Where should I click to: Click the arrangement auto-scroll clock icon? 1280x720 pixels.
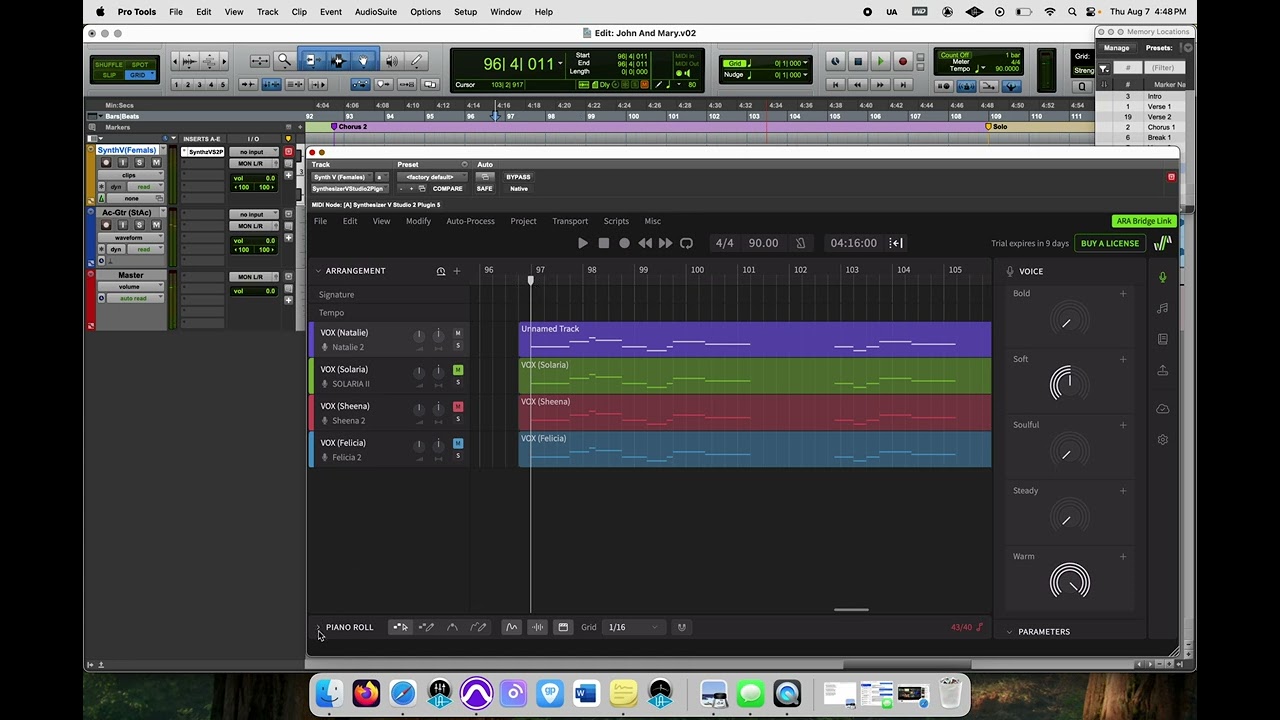[x=440, y=271]
